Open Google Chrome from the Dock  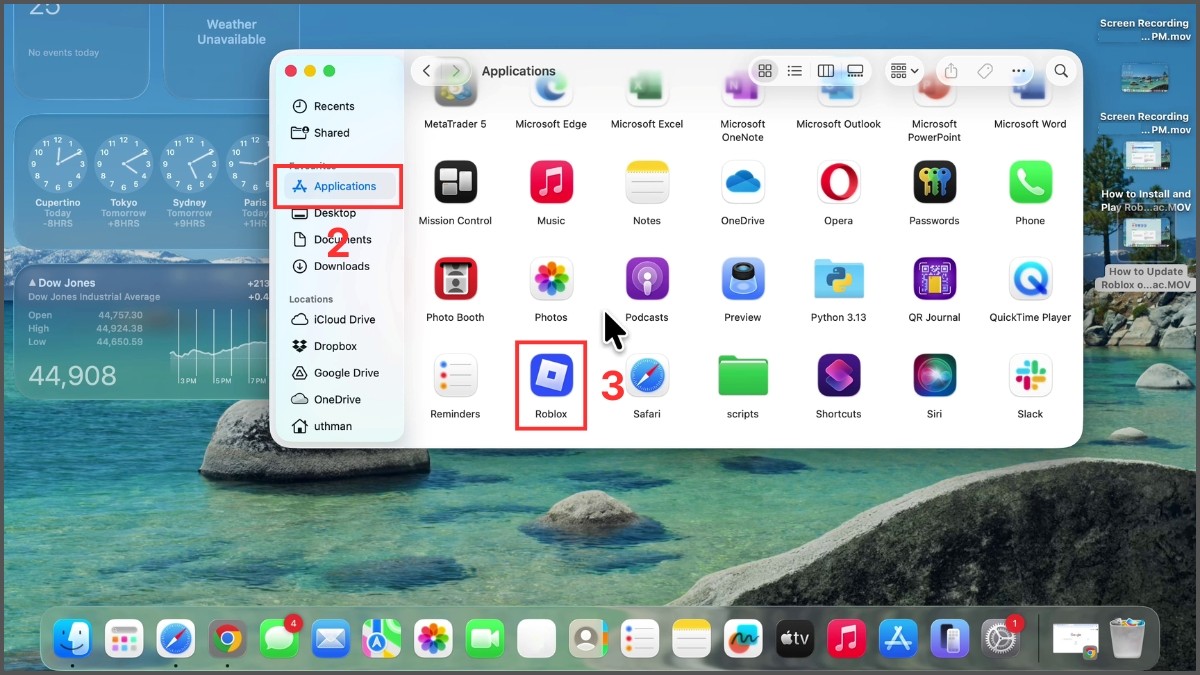coord(228,638)
